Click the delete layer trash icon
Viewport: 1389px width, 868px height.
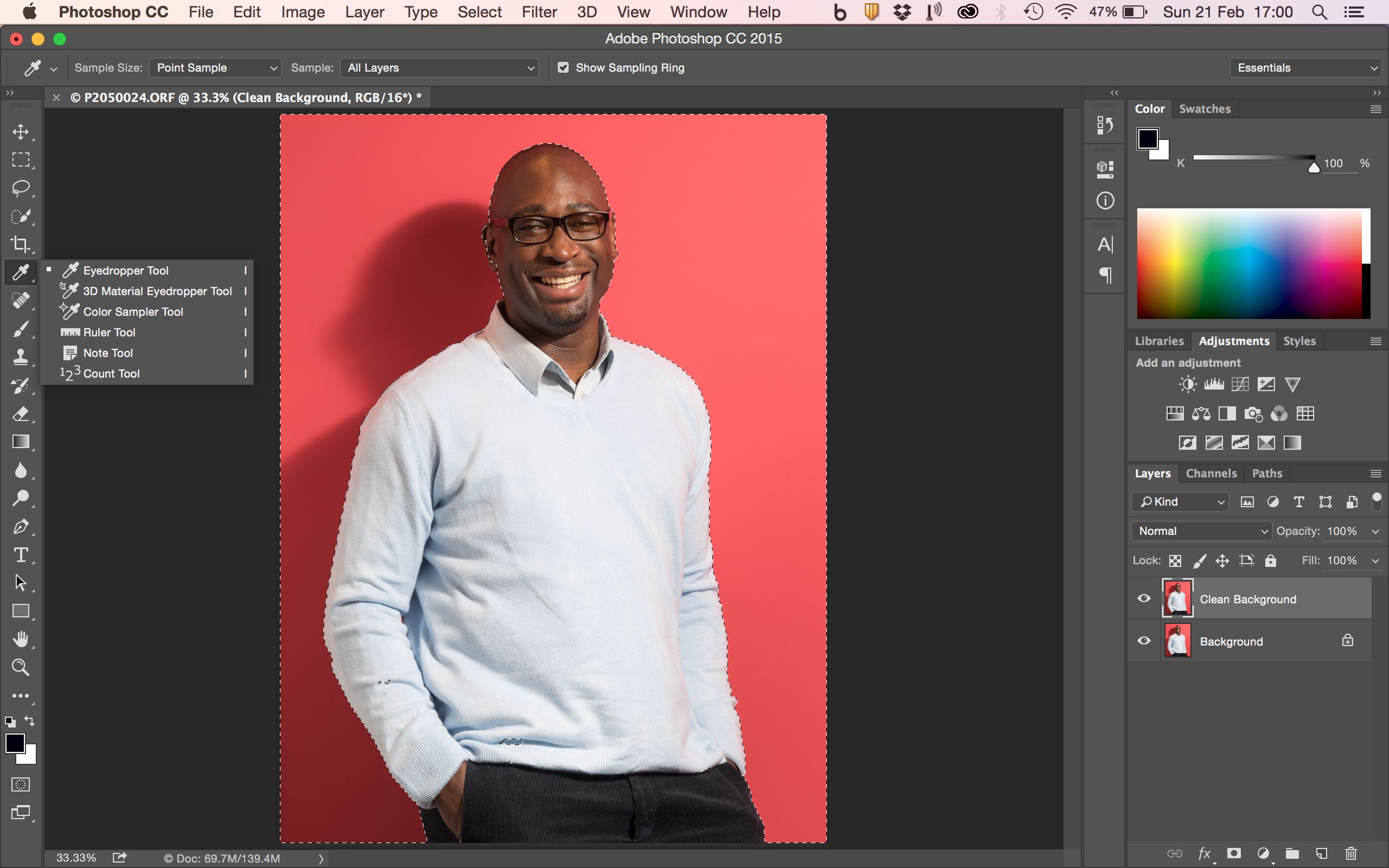click(x=1351, y=854)
